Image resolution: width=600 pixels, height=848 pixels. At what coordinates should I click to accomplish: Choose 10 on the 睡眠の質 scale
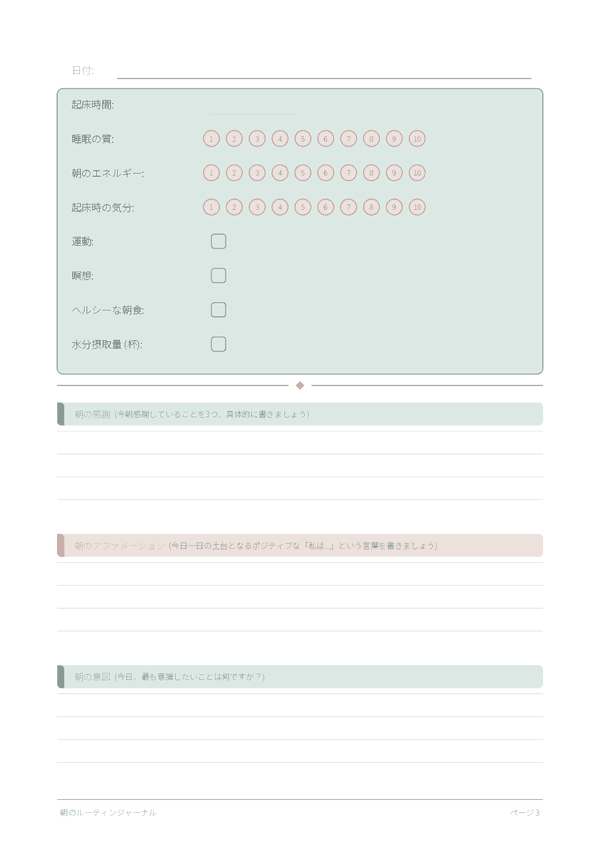(417, 139)
